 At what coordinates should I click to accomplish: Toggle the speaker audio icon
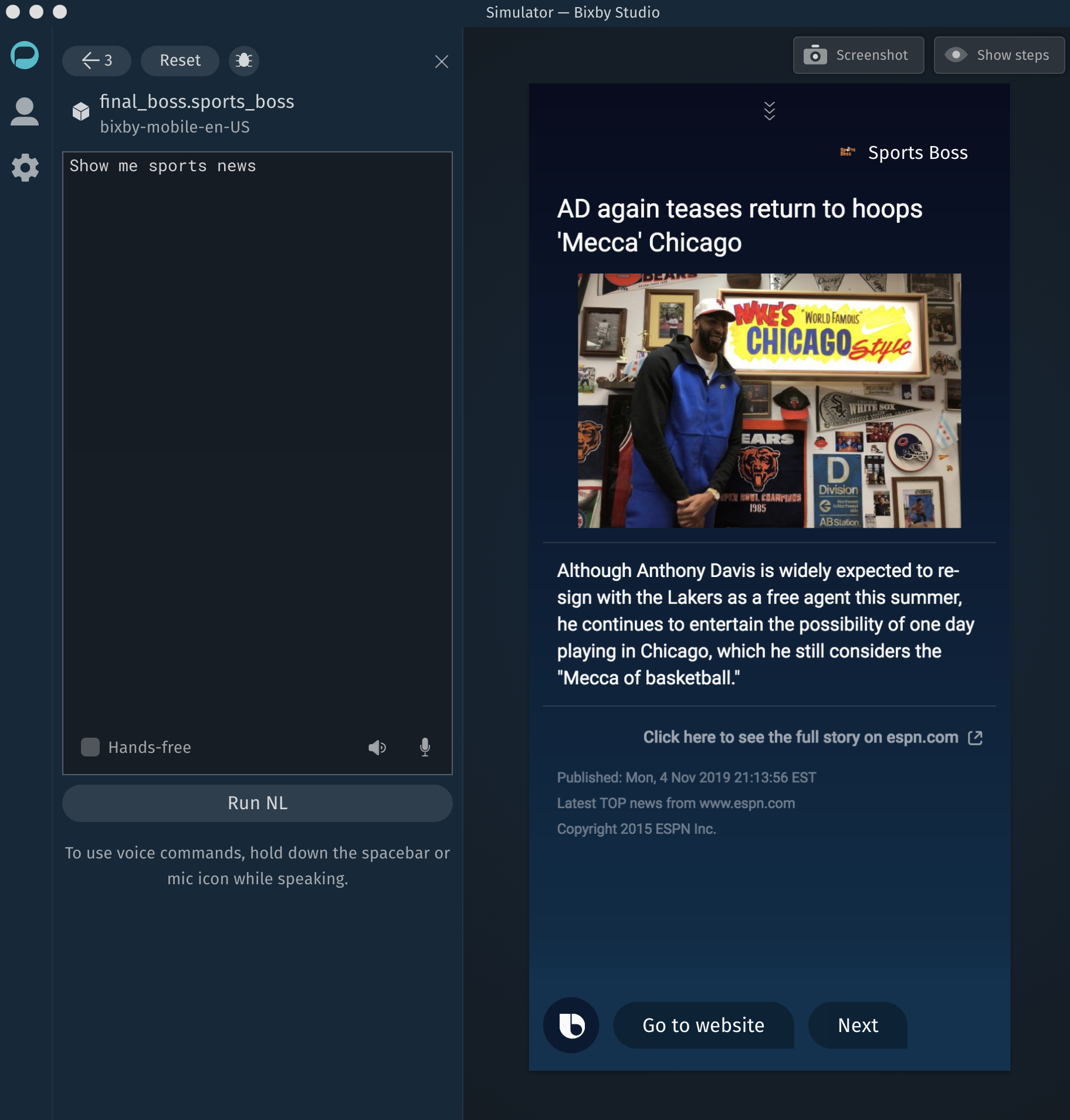(377, 747)
